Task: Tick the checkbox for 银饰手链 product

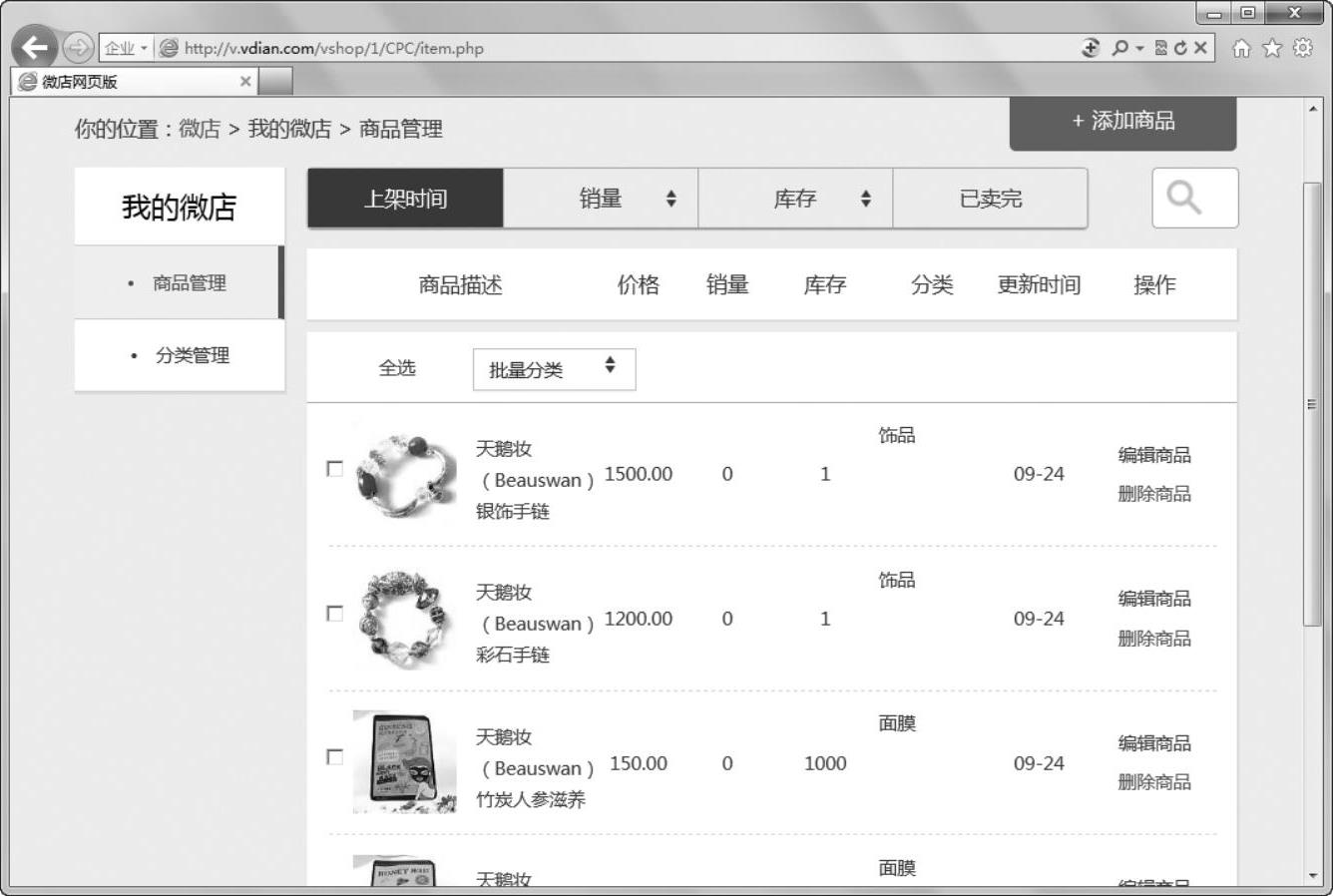Action: [x=335, y=469]
